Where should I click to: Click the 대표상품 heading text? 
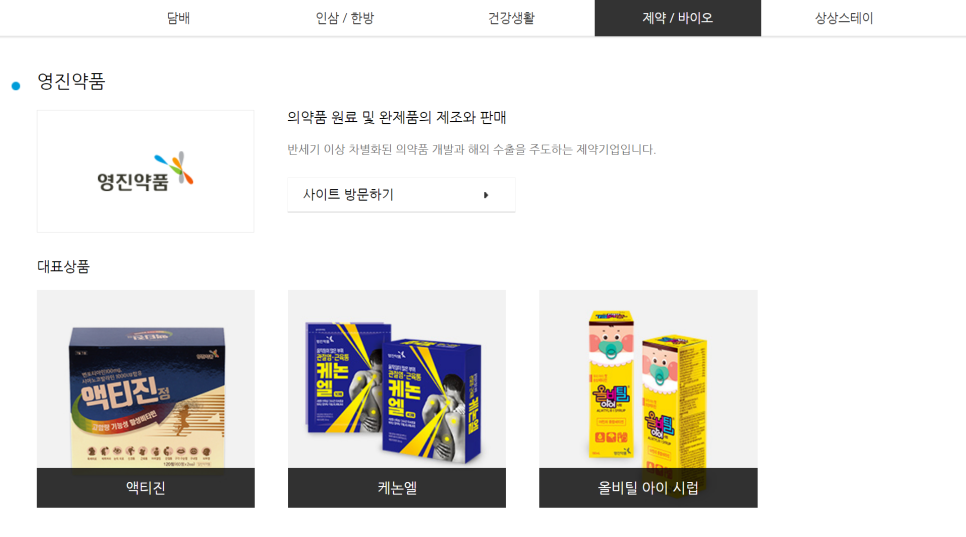(63, 267)
